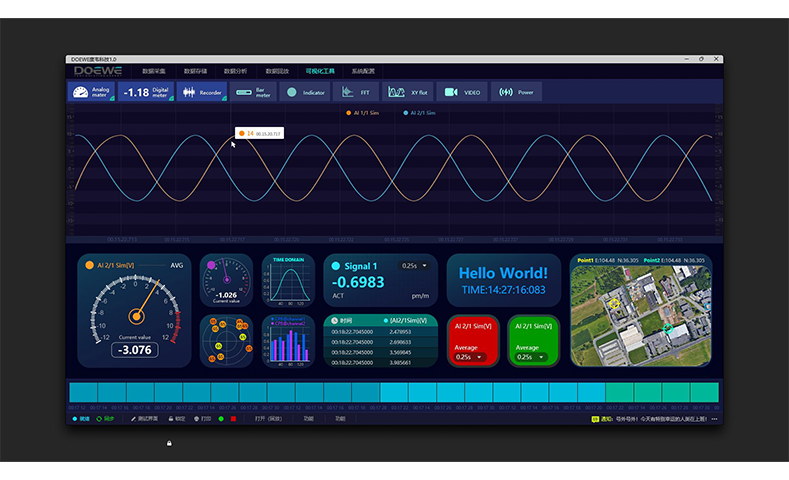Click the red stop recording button

click(x=234, y=418)
